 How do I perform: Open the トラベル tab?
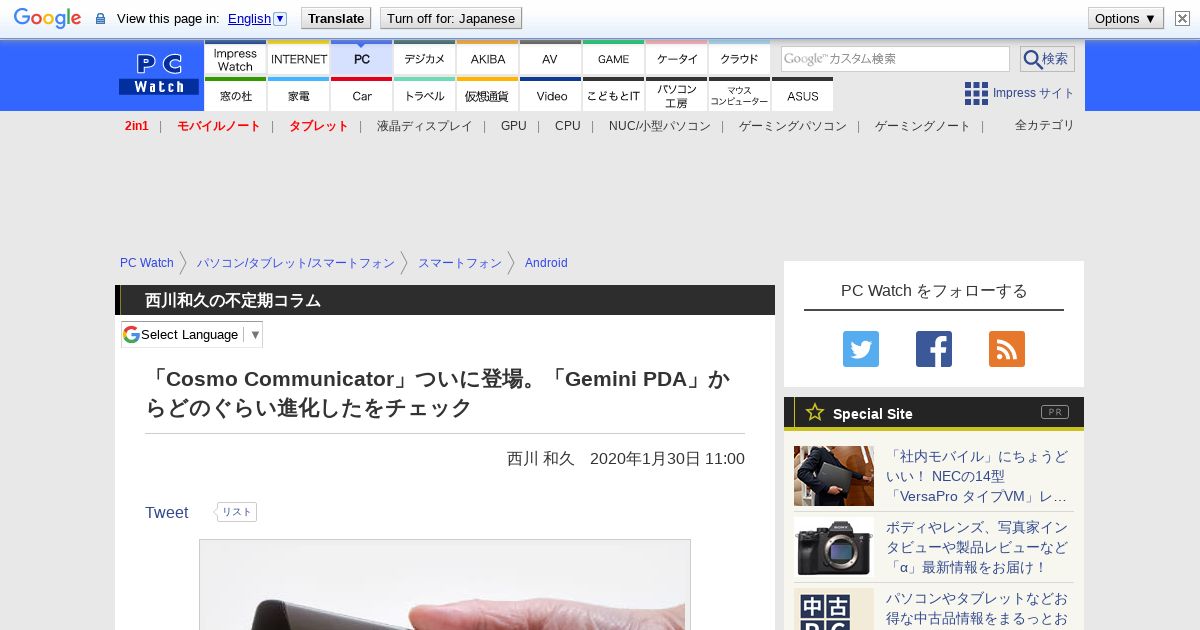click(425, 95)
